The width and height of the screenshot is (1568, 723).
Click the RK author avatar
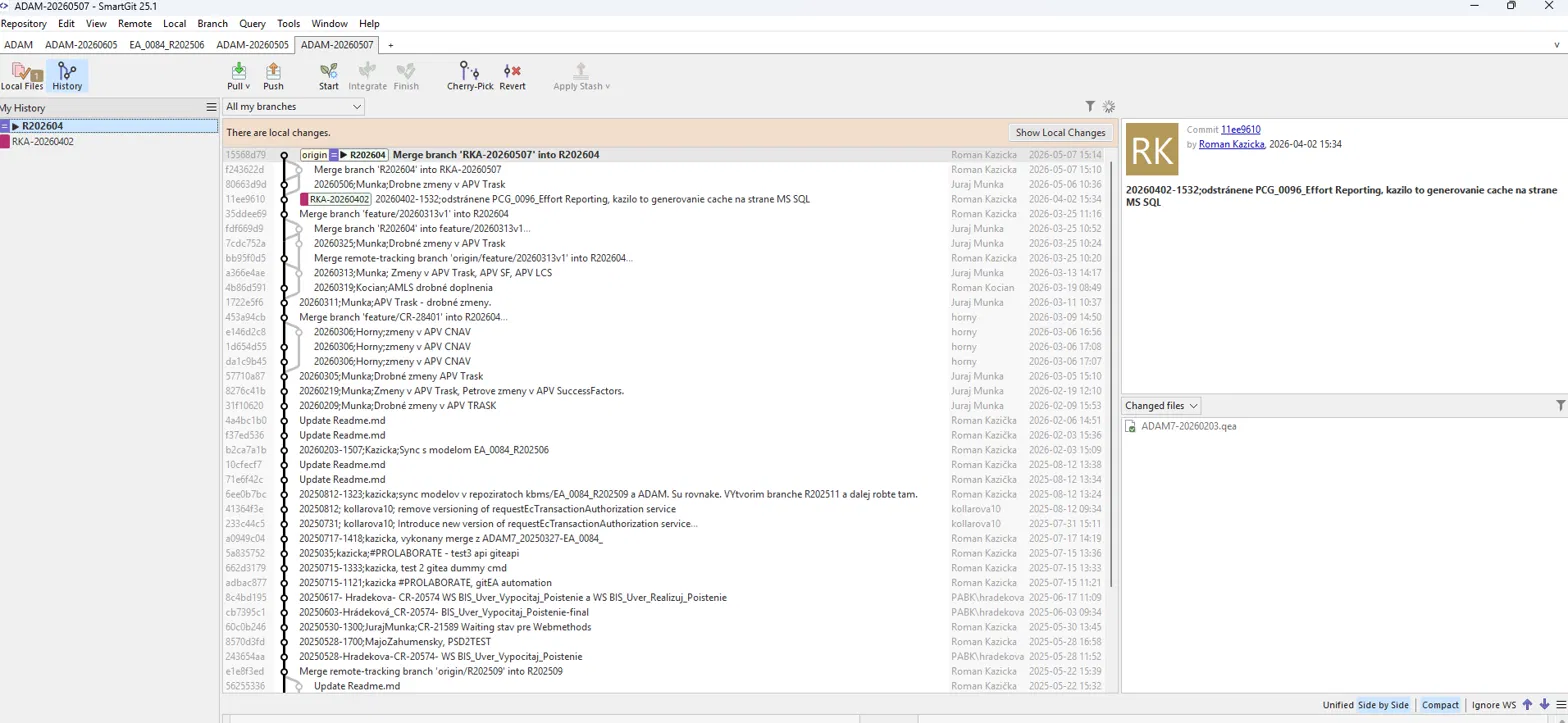(1152, 150)
